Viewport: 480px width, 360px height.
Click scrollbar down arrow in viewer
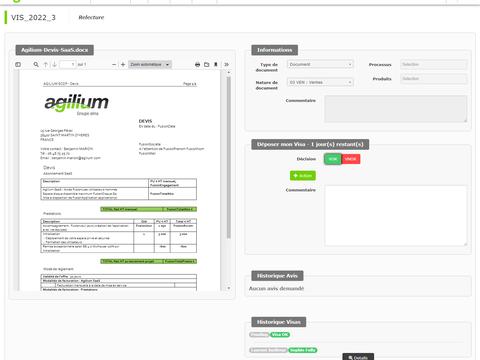click(x=229, y=288)
